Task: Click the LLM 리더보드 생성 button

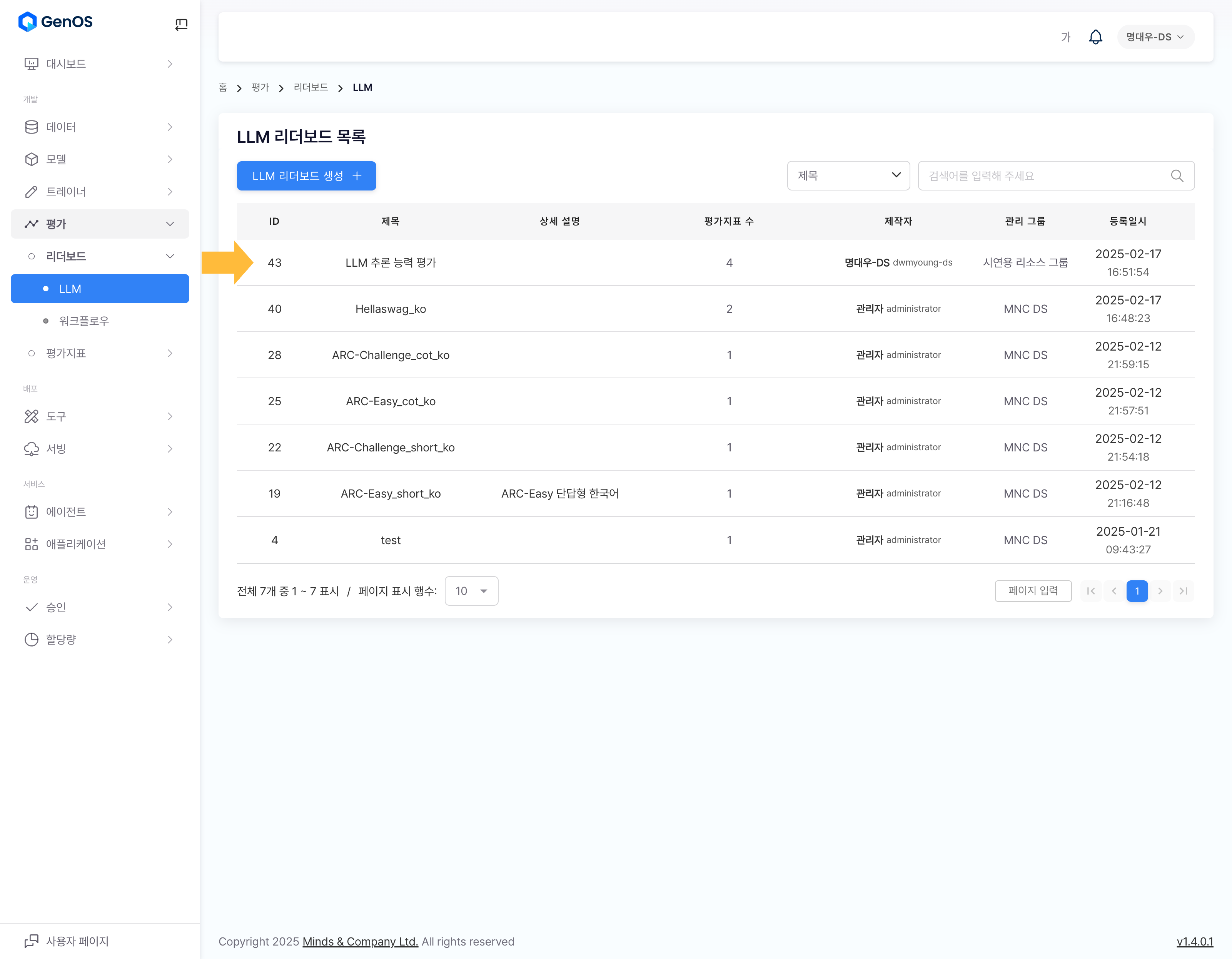Action: (306, 176)
